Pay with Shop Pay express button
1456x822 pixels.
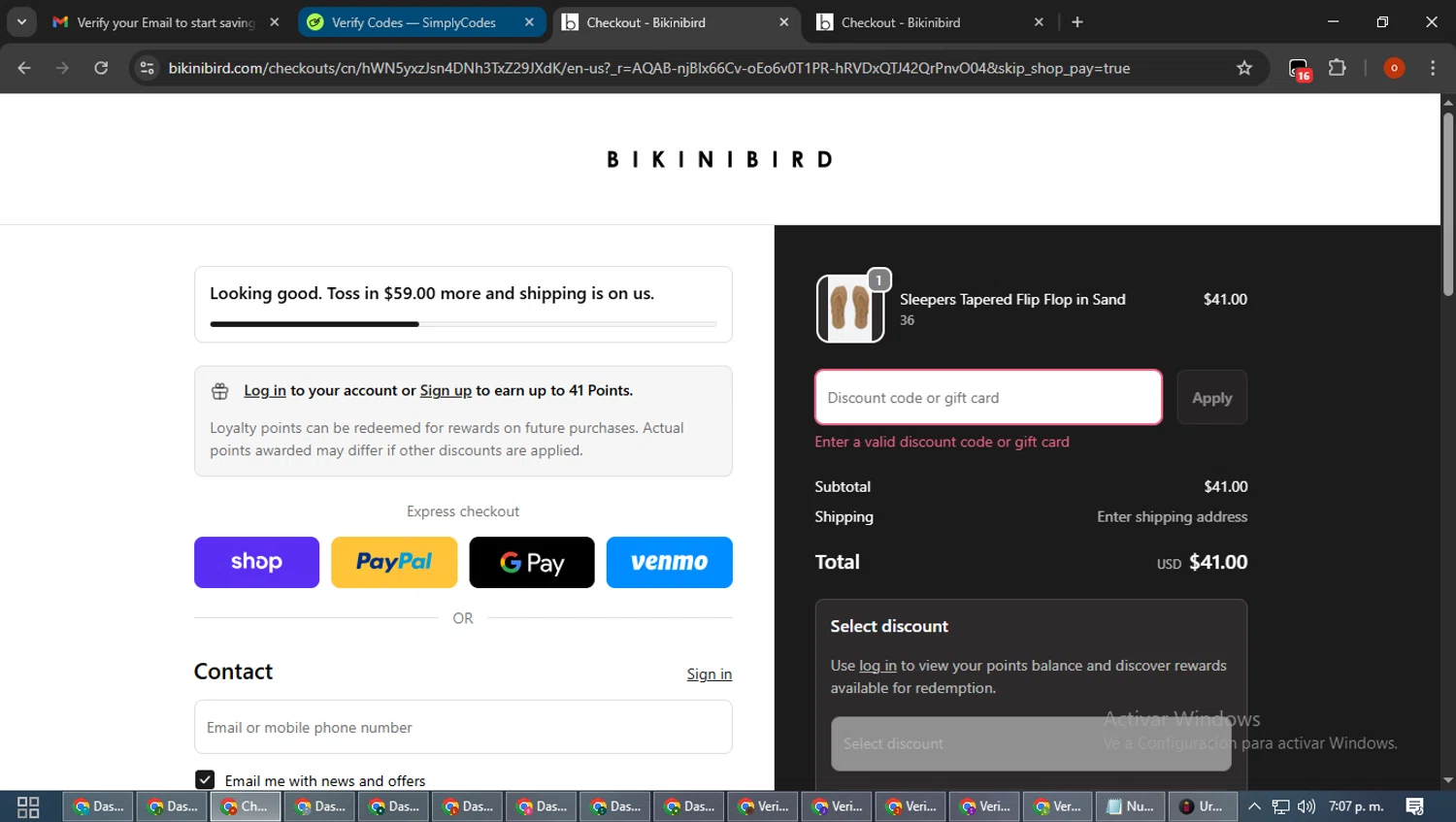point(256,562)
